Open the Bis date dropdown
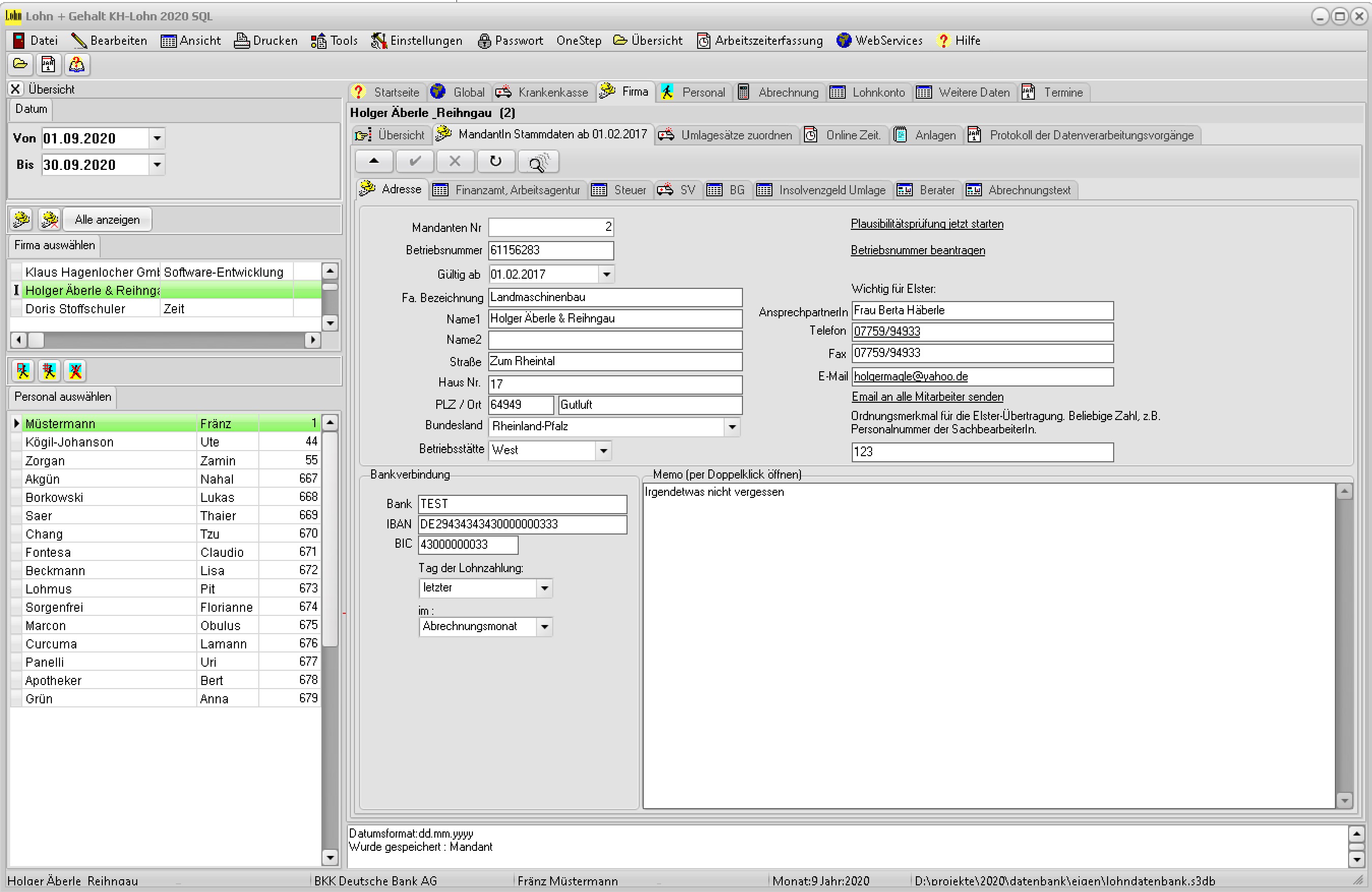The image size is (1372, 892). pos(157,165)
